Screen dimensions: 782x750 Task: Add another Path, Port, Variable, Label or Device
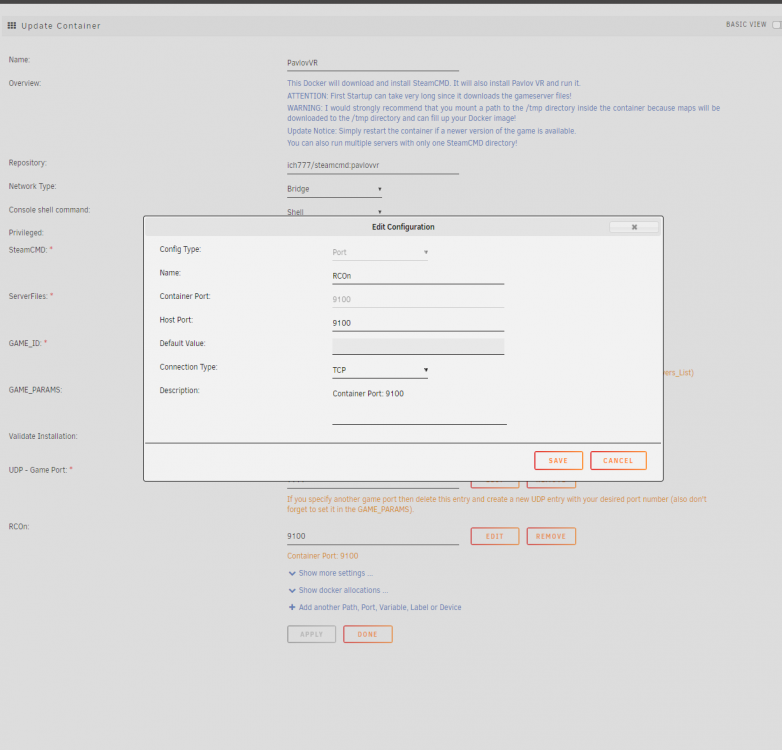[x=380, y=607]
